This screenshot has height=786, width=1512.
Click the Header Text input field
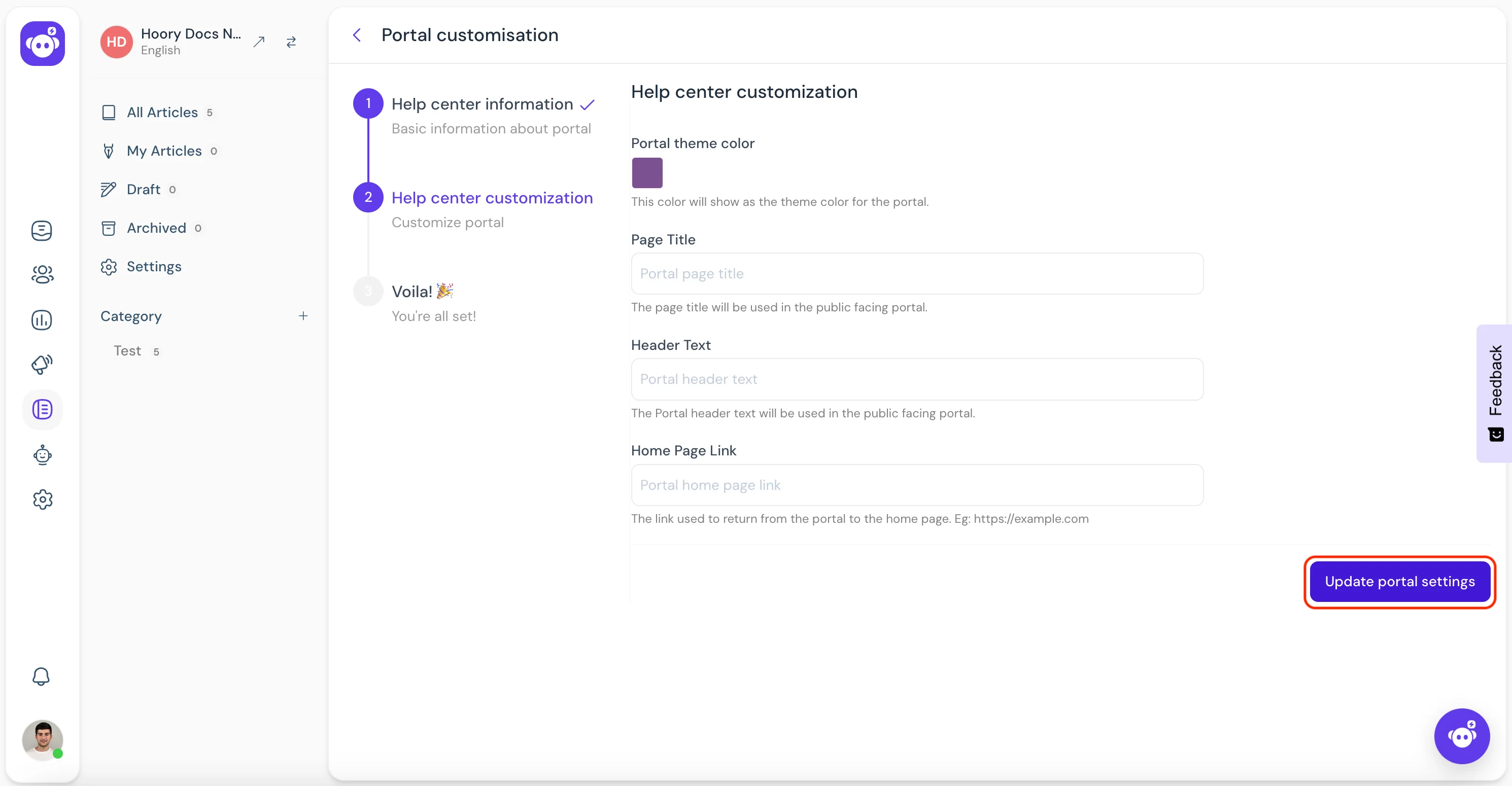(x=917, y=378)
